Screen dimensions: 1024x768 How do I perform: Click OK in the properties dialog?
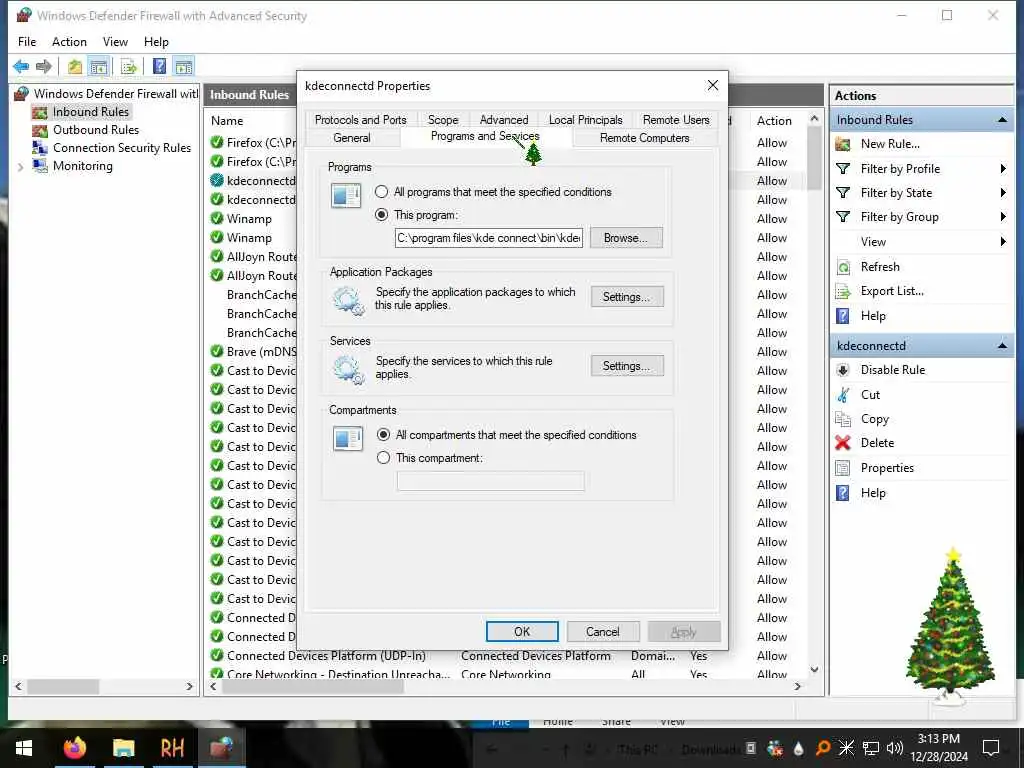tap(522, 632)
